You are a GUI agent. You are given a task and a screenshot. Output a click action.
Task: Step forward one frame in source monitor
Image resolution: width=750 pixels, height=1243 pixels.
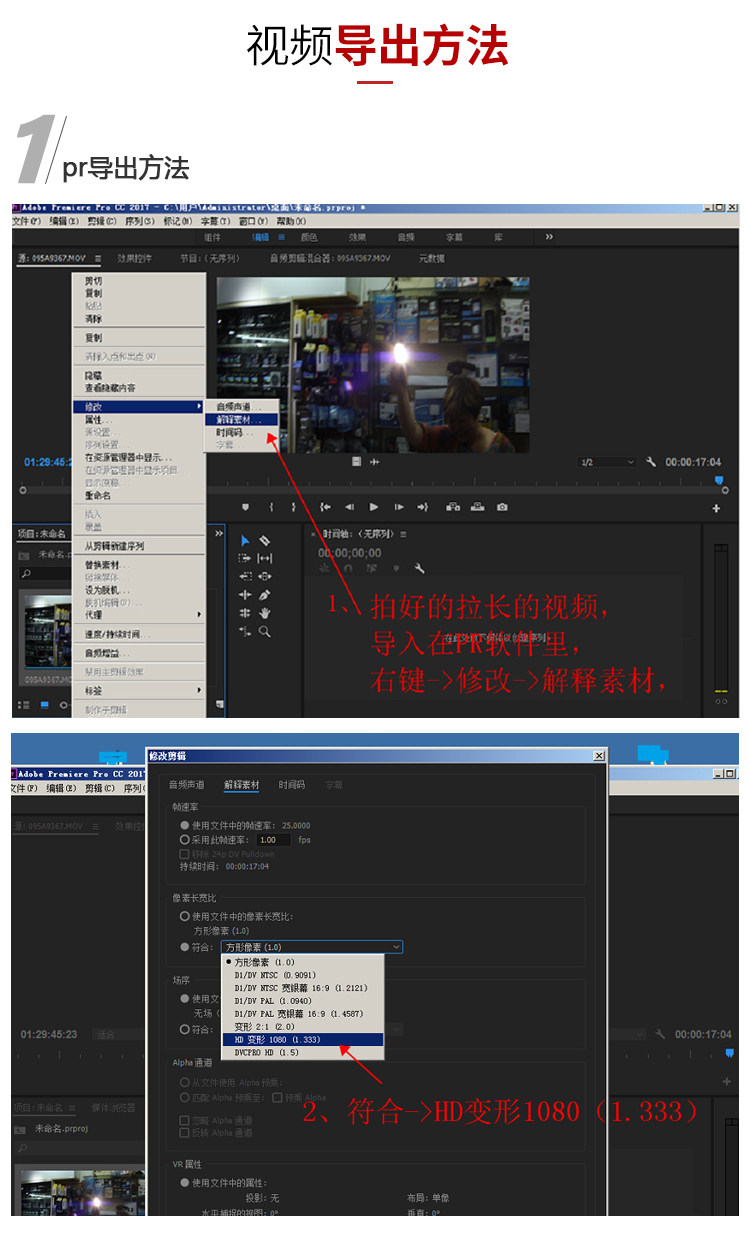pyautogui.click(x=399, y=507)
